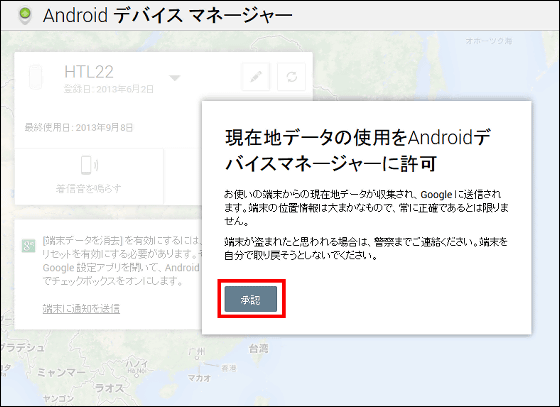
Task: Click the HTL22 device name
Action: click(89, 72)
